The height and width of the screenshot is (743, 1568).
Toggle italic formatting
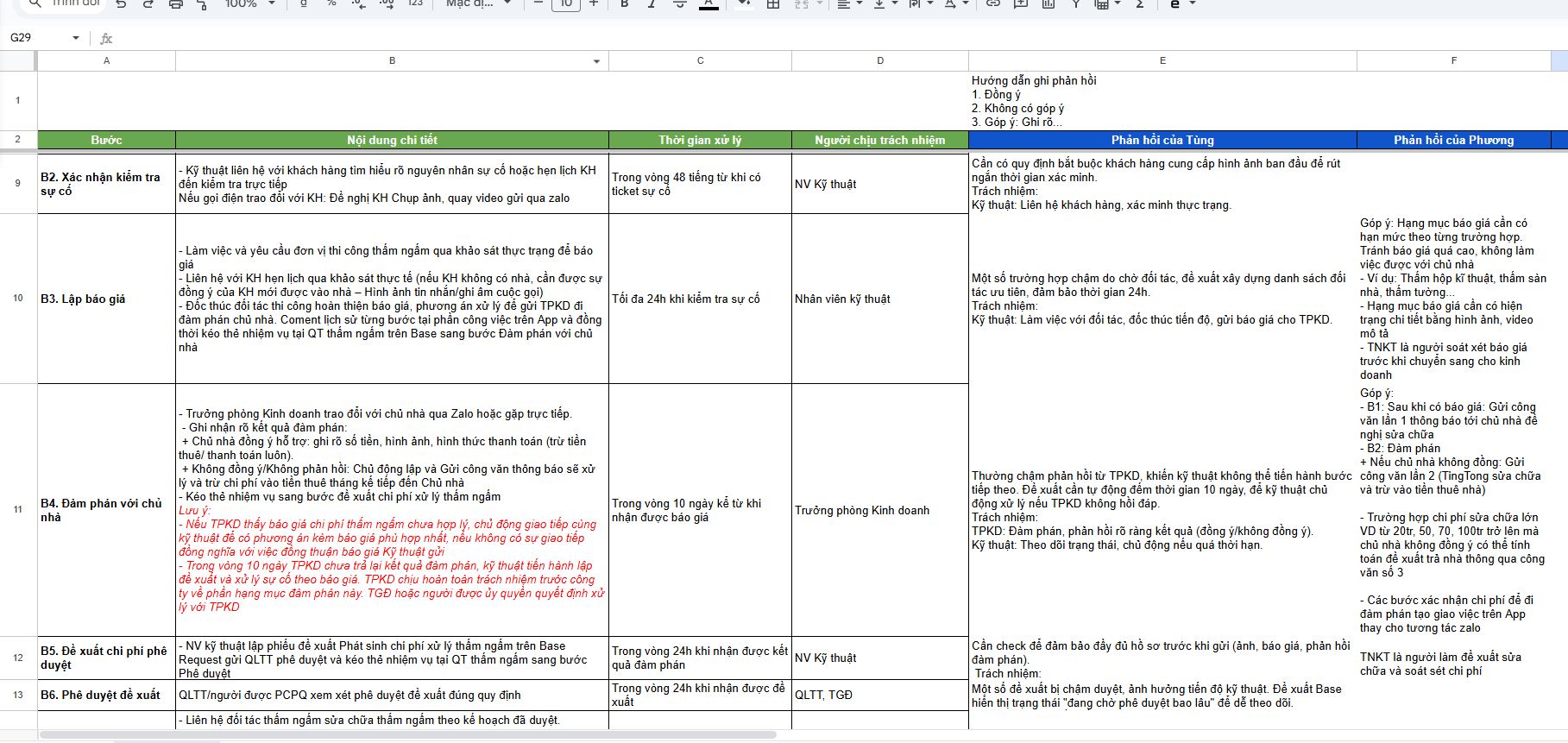(x=652, y=4)
